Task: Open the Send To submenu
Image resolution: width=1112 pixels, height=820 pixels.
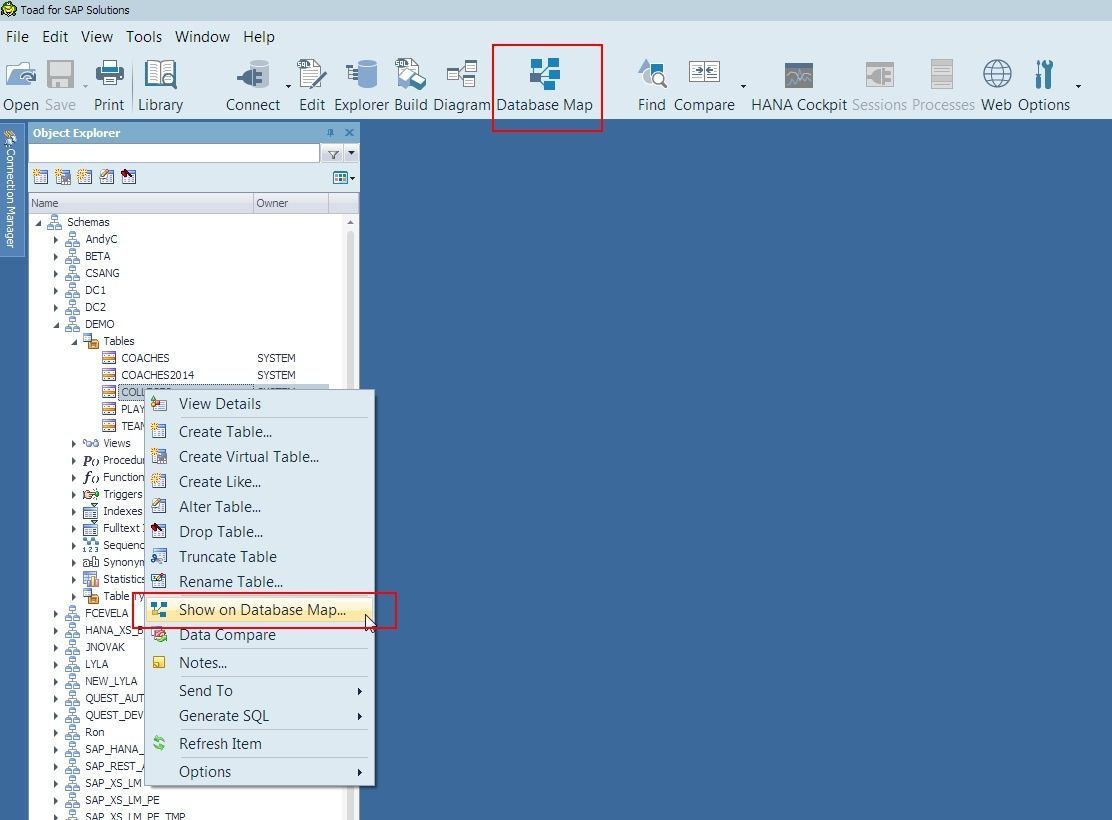Action: coord(260,691)
